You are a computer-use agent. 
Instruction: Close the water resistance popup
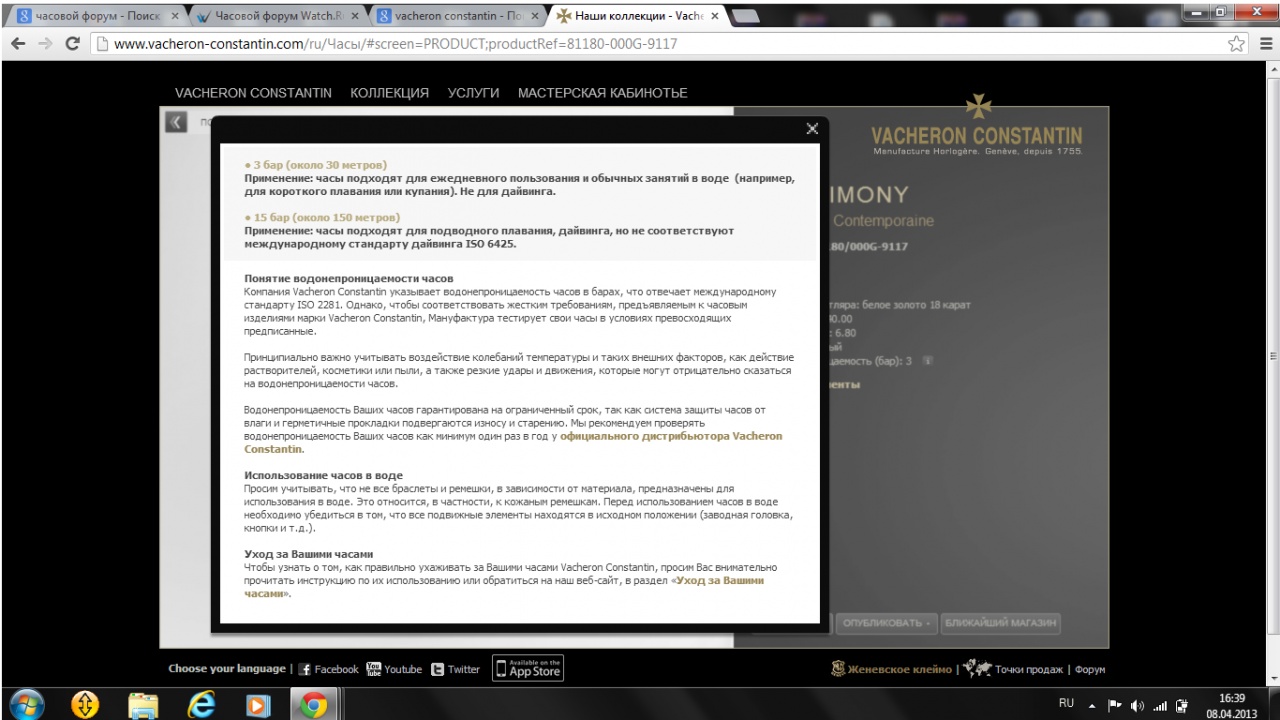[812, 128]
